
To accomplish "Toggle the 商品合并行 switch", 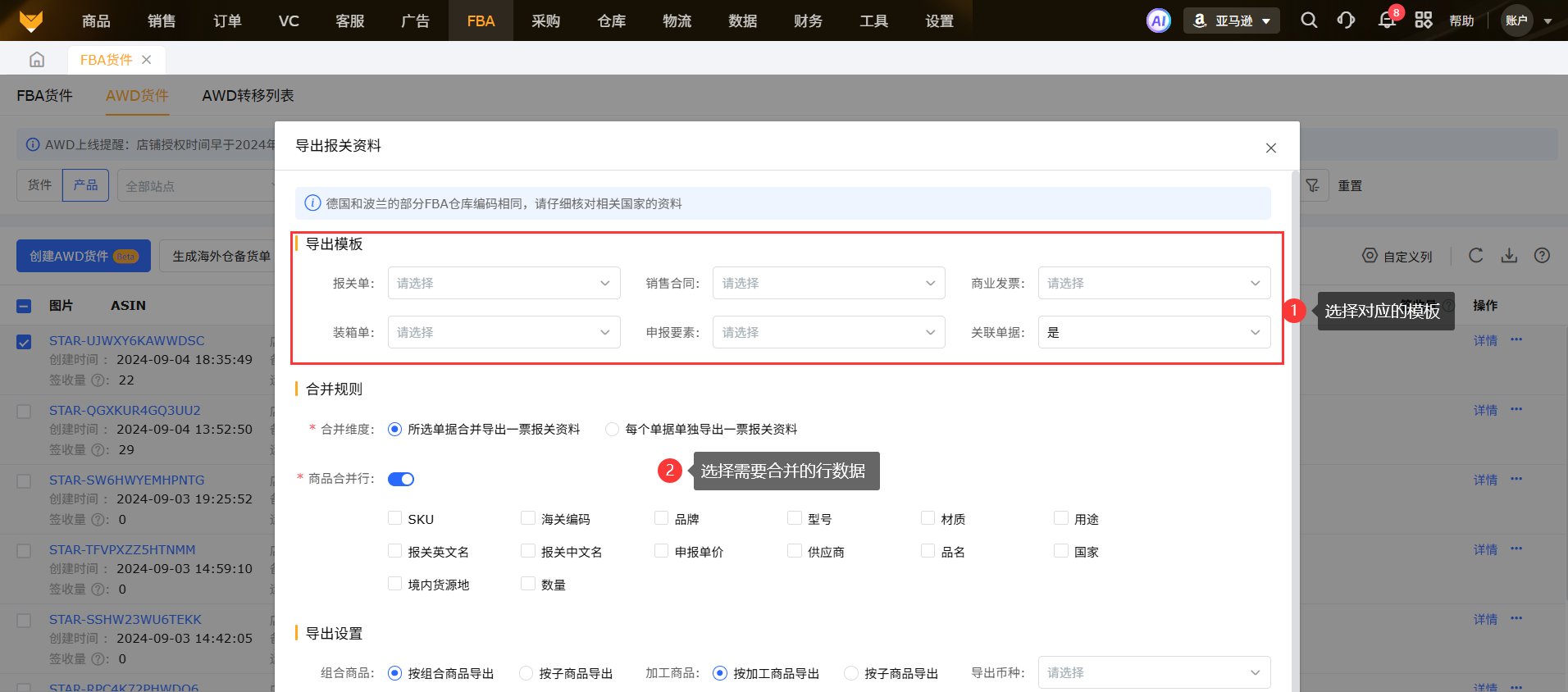I will (401, 479).
